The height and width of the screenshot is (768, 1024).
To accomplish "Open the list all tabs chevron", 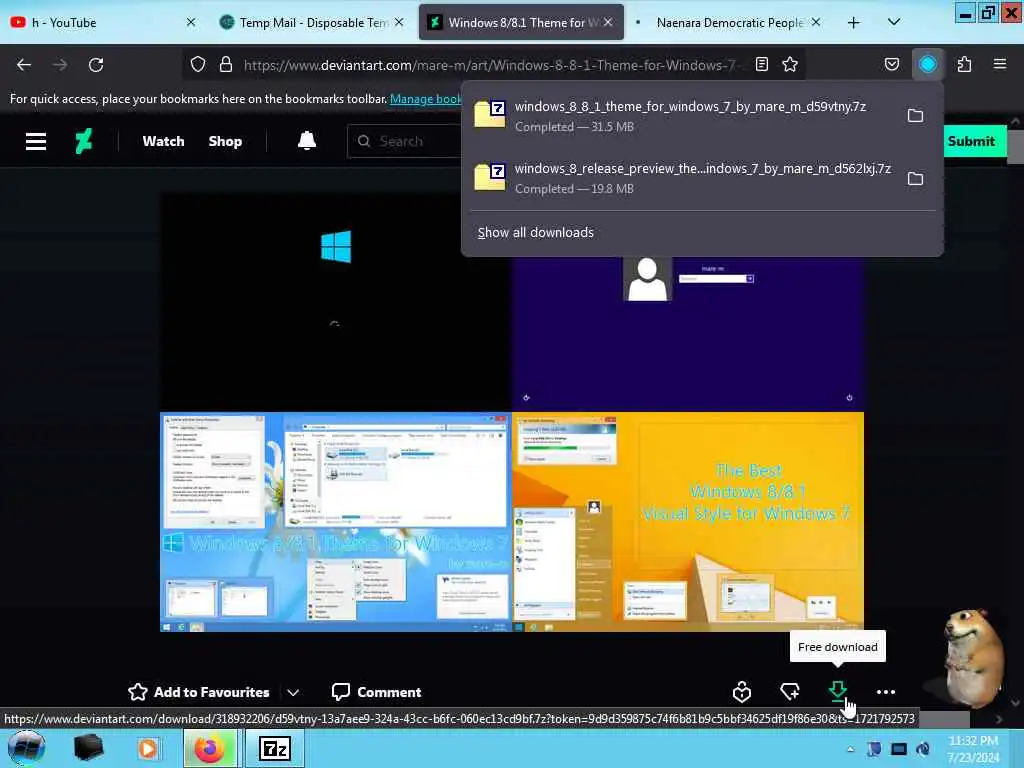I will point(894,22).
